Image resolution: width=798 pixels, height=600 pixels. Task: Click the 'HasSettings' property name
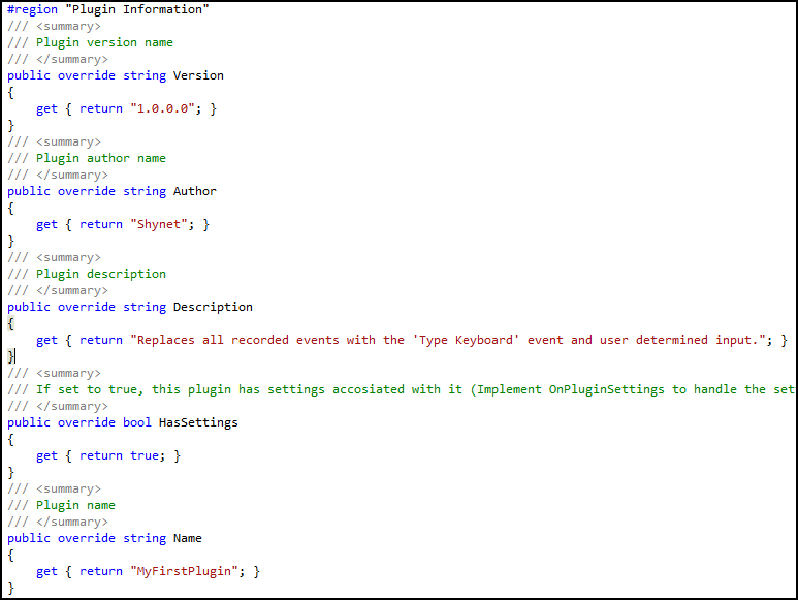pyautogui.click(x=198, y=423)
